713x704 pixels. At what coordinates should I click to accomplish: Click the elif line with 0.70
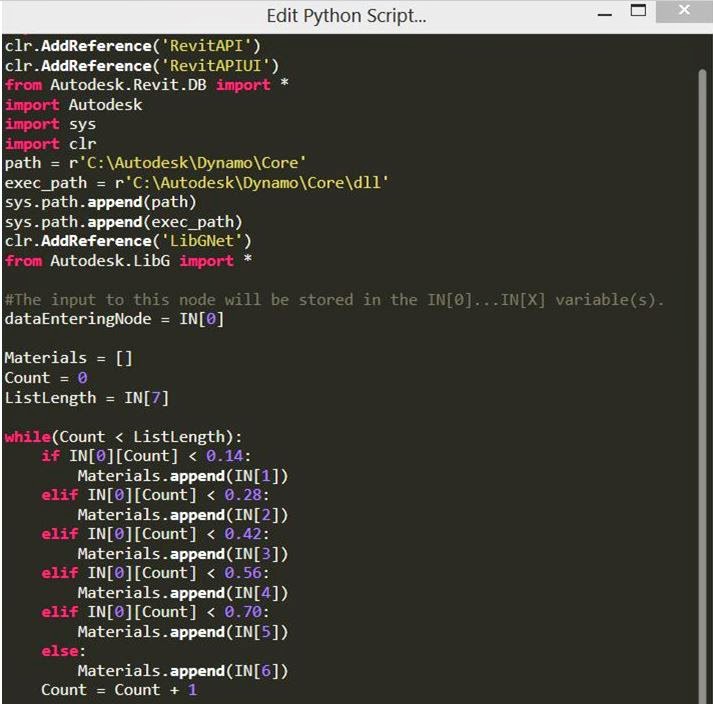pyautogui.click(x=155, y=612)
